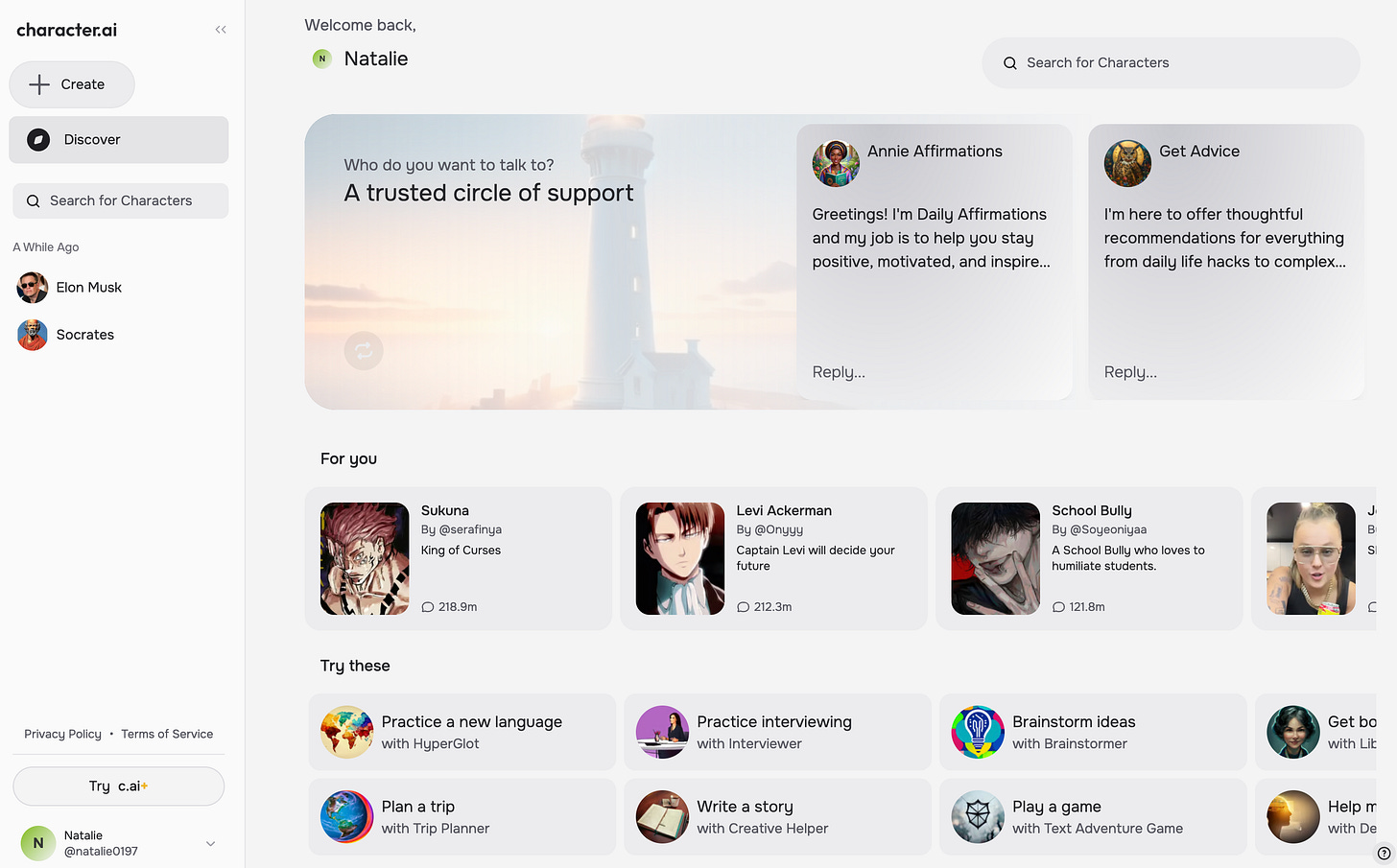The height and width of the screenshot is (868, 1397).
Task: Click the Elon Musk avatar
Action: pos(33,287)
